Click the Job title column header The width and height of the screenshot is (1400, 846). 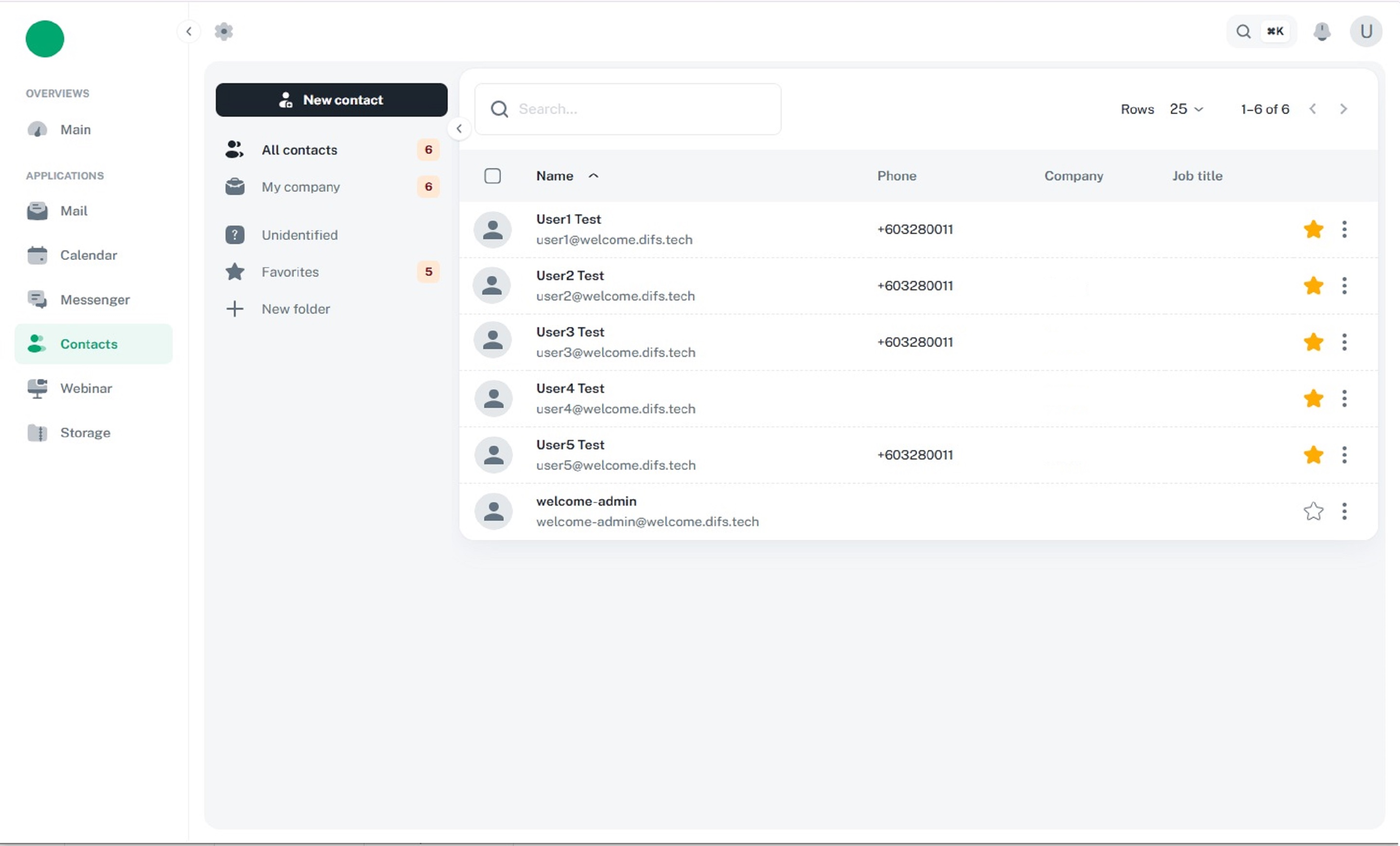pos(1197,176)
